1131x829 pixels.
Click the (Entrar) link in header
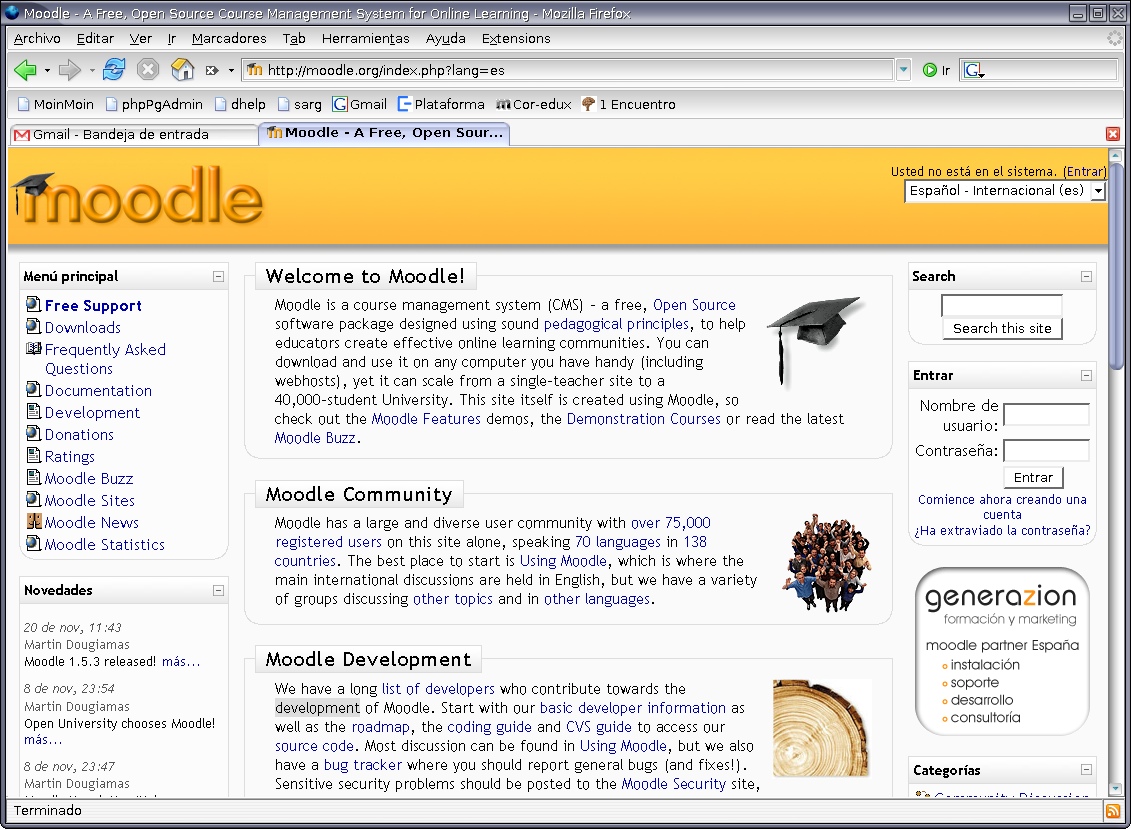pos(1084,172)
